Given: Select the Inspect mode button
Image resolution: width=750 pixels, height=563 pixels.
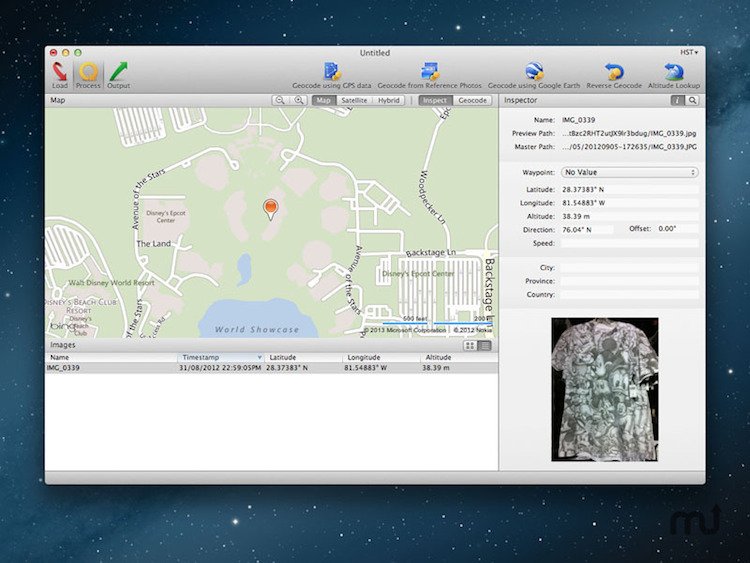Looking at the screenshot, I should [x=435, y=100].
